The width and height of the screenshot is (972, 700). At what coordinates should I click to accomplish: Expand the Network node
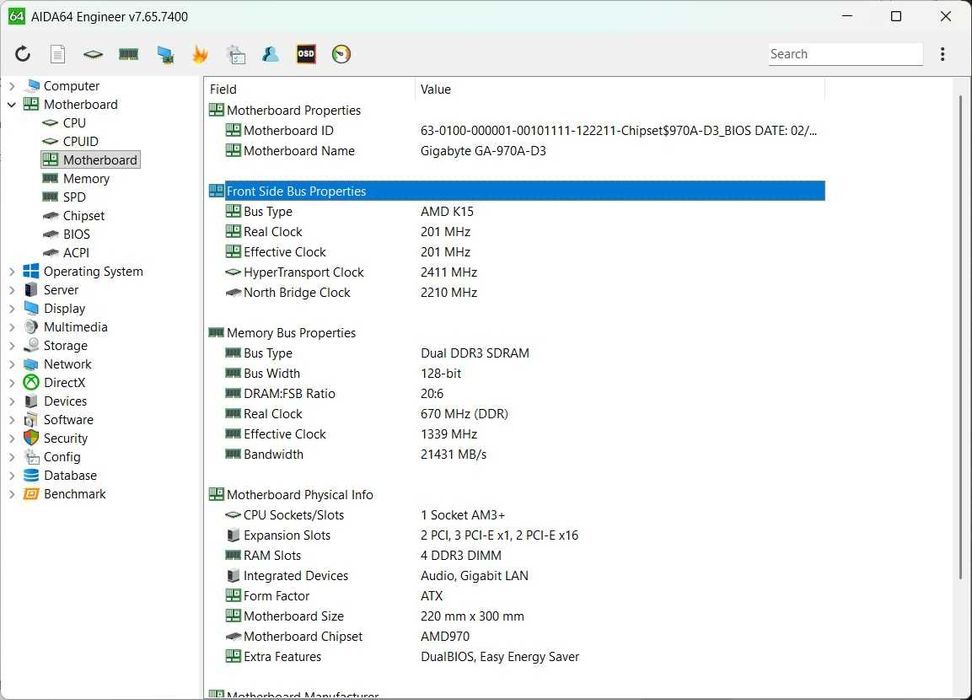(12, 365)
